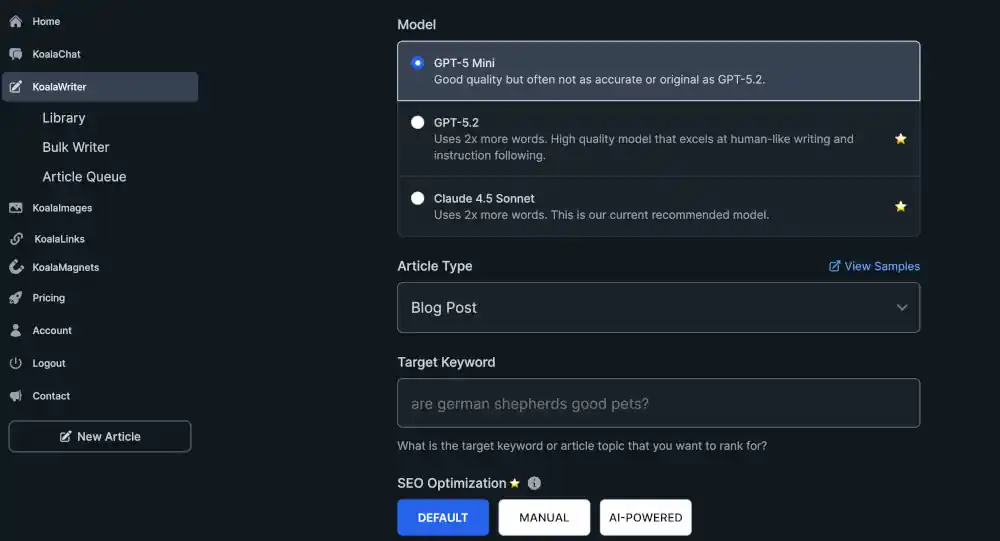Click the Claude 4.5 Sonnet description text
Screen dimensions: 1000x541
pyautogui.click(x=601, y=215)
